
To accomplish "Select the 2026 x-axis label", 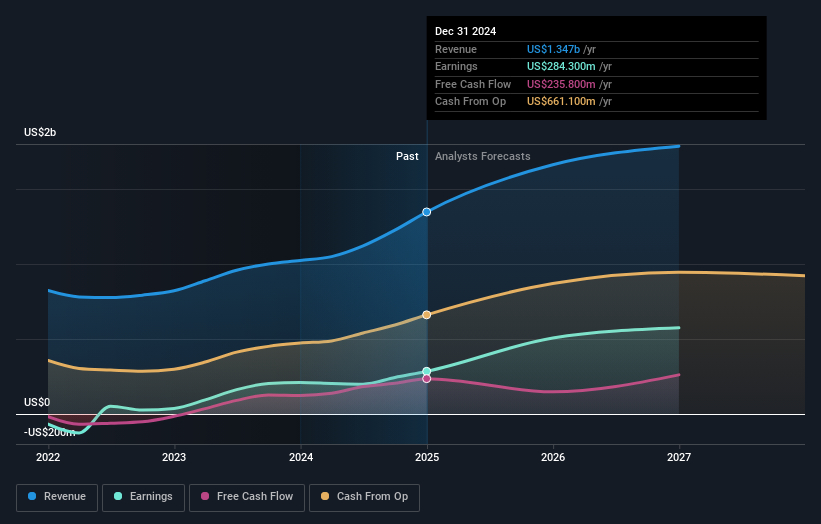I will 553,457.
